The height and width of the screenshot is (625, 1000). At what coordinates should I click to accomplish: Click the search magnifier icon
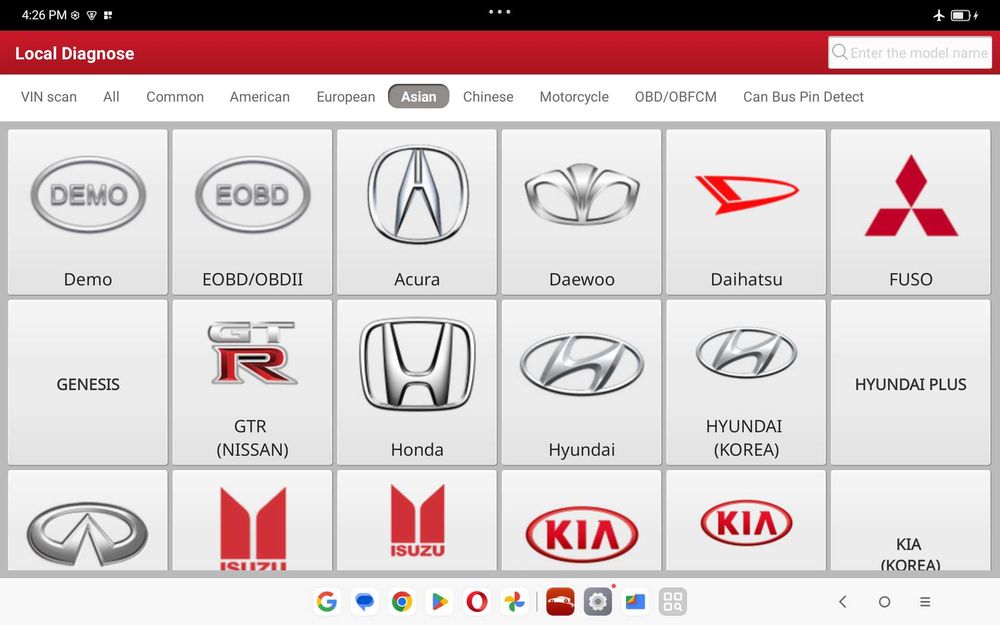click(x=840, y=52)
